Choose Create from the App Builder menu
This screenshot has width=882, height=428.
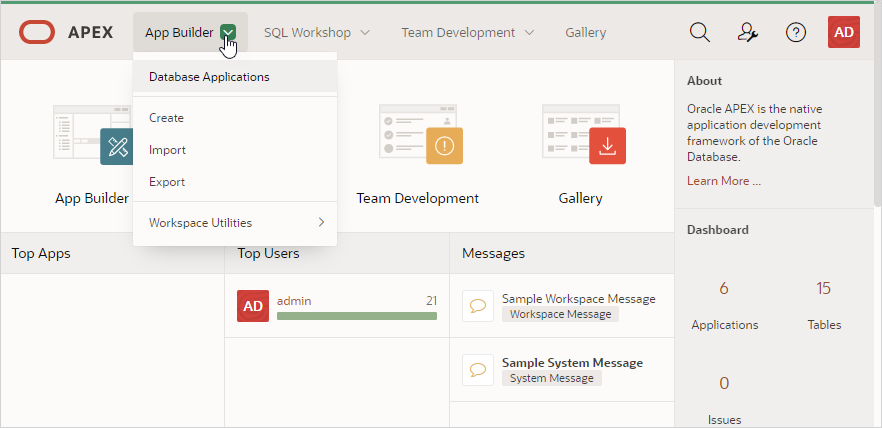click(x=235, y=118)
